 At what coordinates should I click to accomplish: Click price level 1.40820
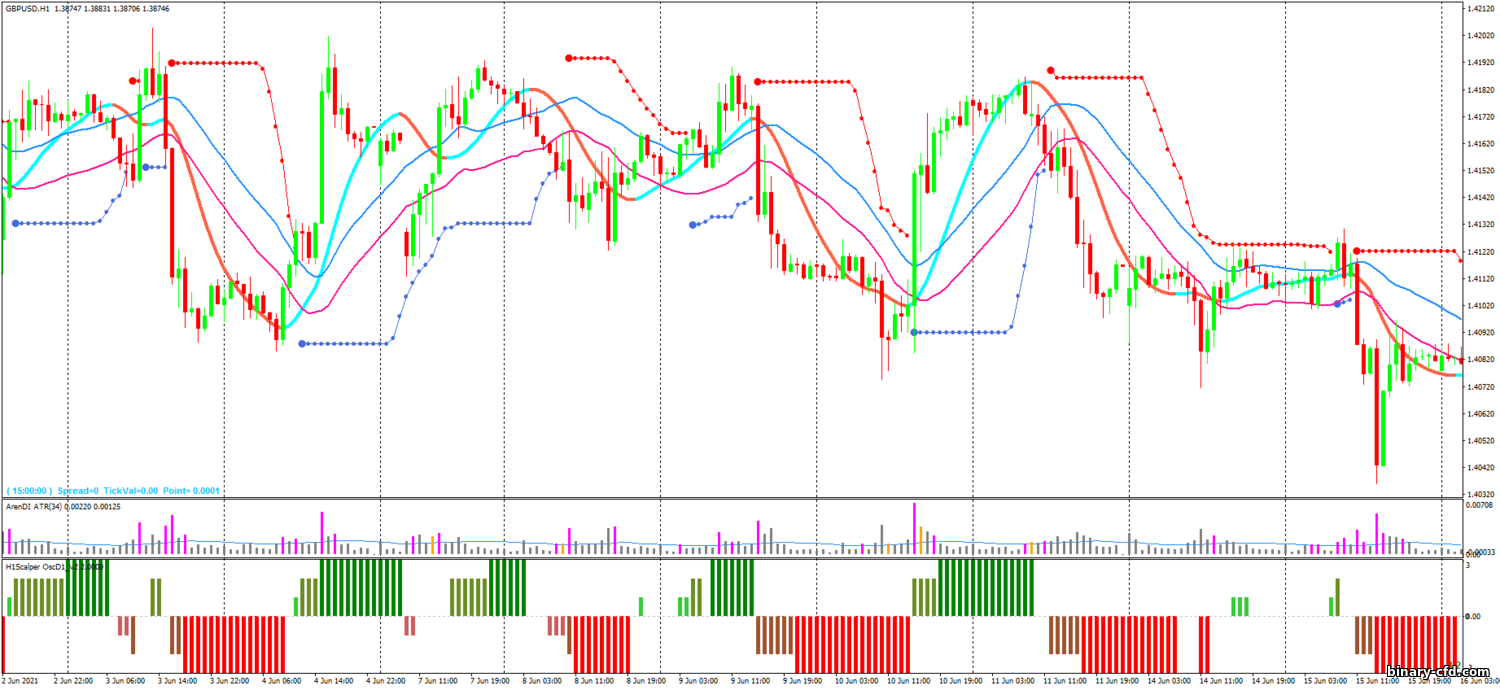(1480, 359)
